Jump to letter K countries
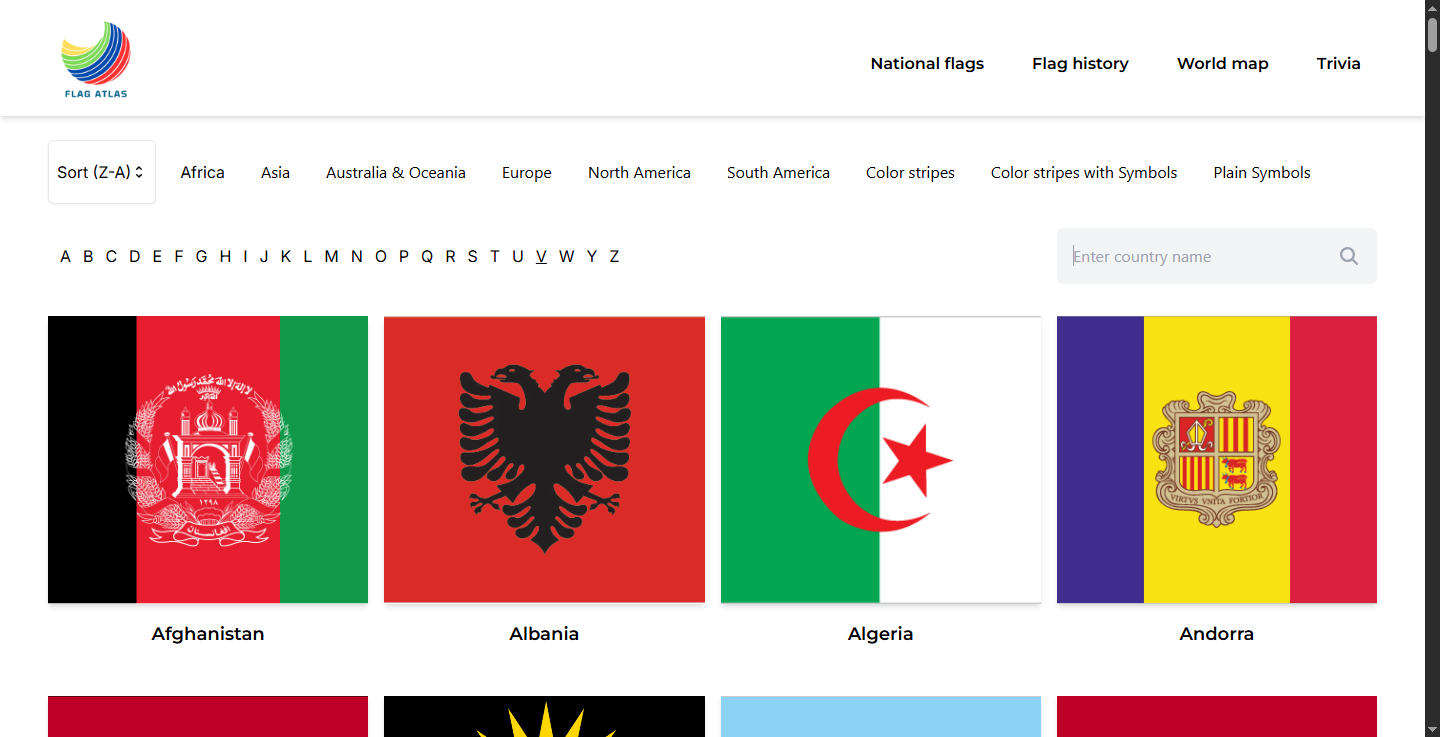The width and height of the screenshot is (1440, 737). (285, 256)
